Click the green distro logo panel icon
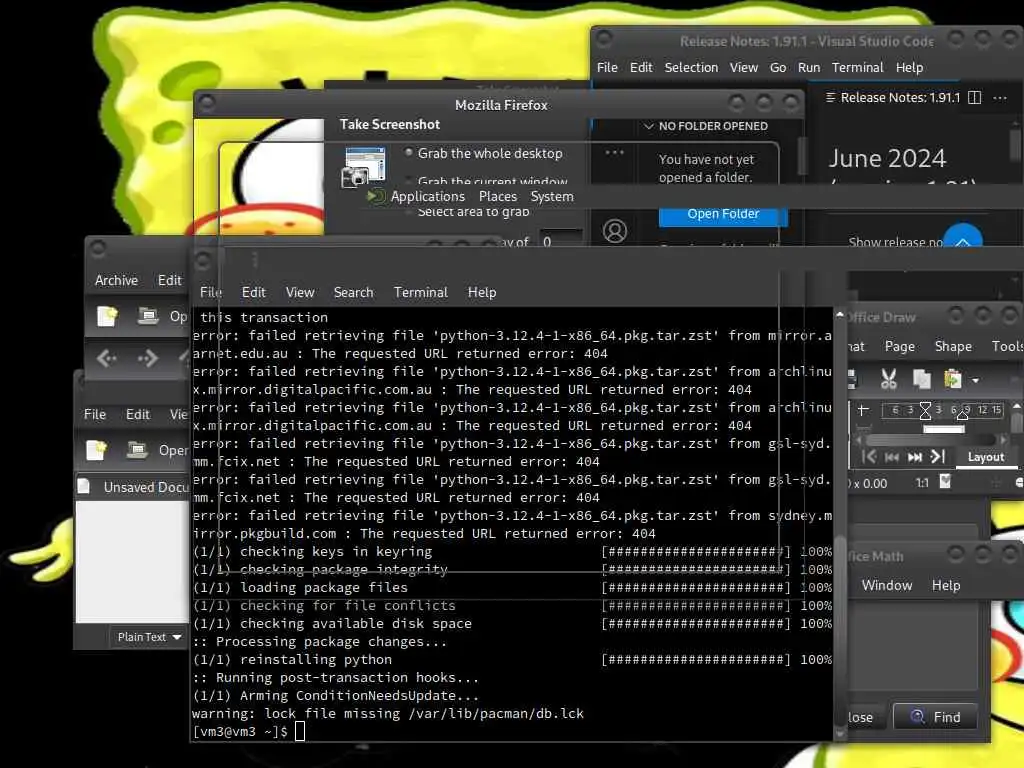 pyautogui.click(x=376, y=196)
